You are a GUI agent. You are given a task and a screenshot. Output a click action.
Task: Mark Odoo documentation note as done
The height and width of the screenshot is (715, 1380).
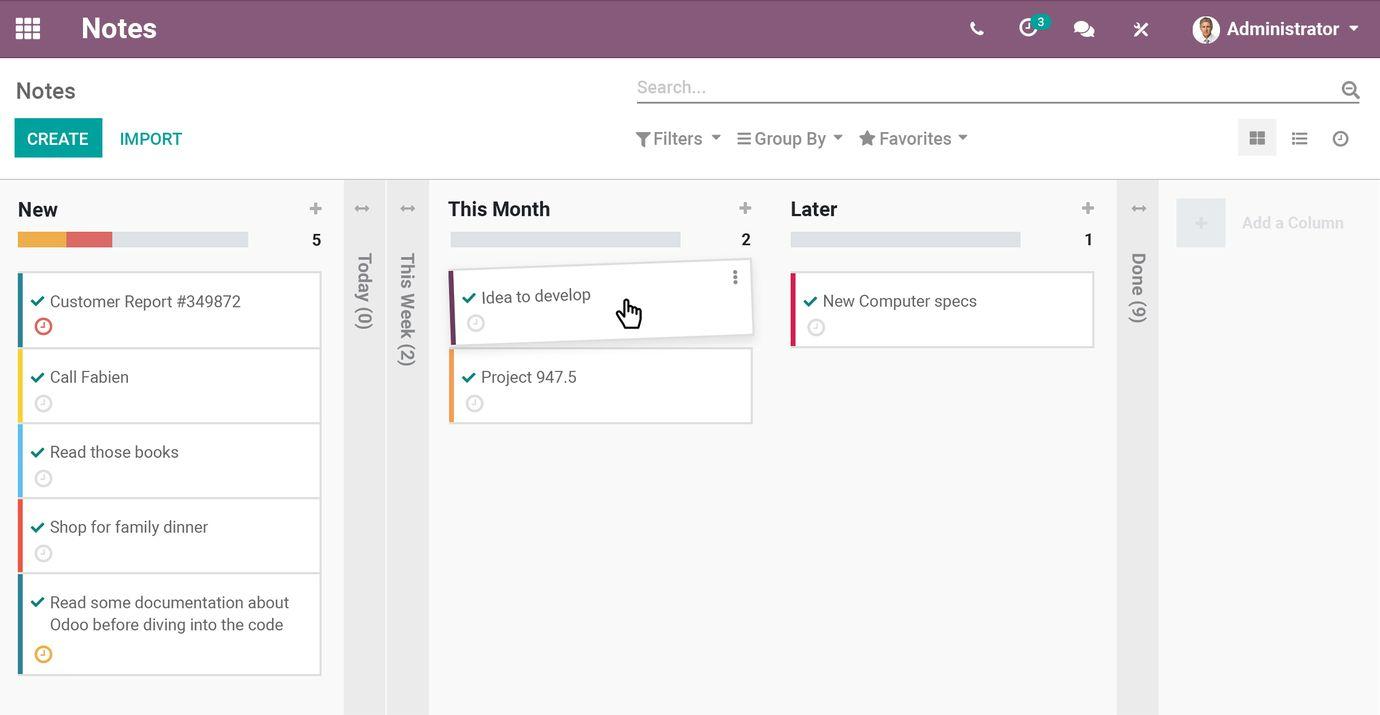38,602
